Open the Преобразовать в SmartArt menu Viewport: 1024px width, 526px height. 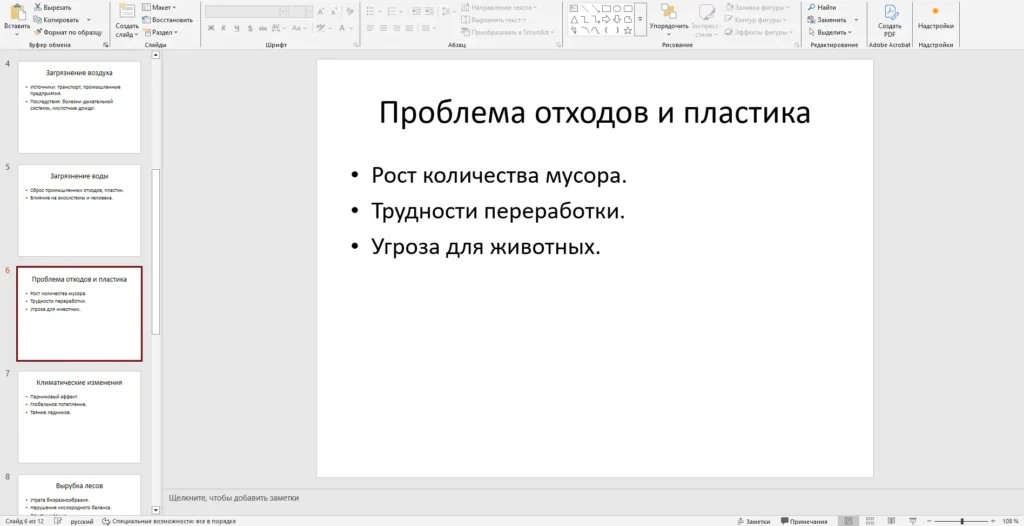click(507, 32)
